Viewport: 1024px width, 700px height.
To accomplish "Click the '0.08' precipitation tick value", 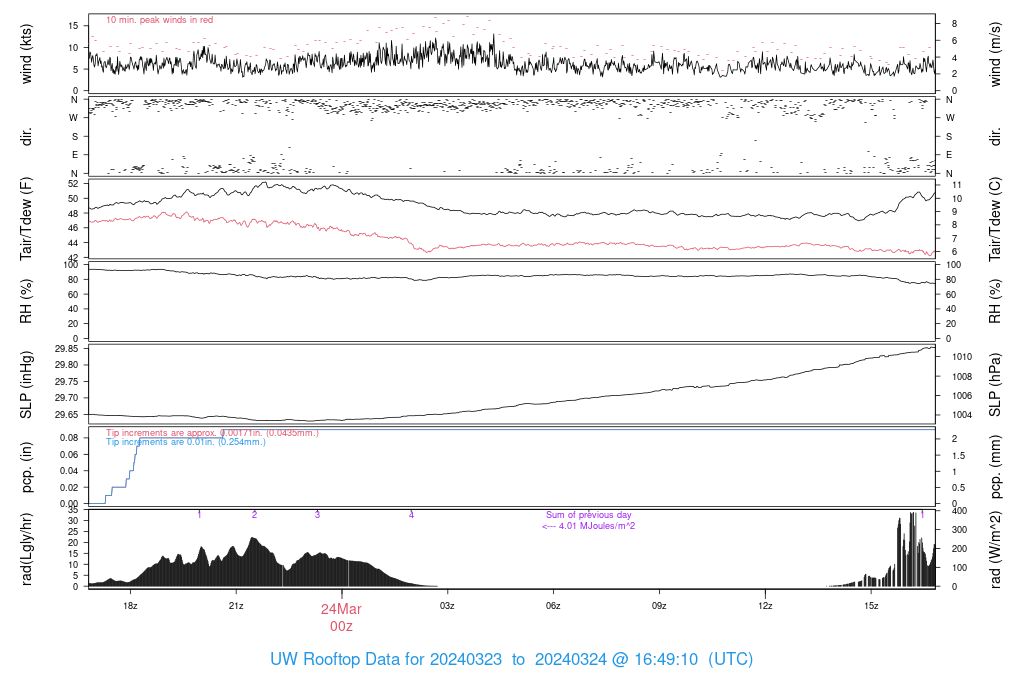I will click(x=69, y=438).
